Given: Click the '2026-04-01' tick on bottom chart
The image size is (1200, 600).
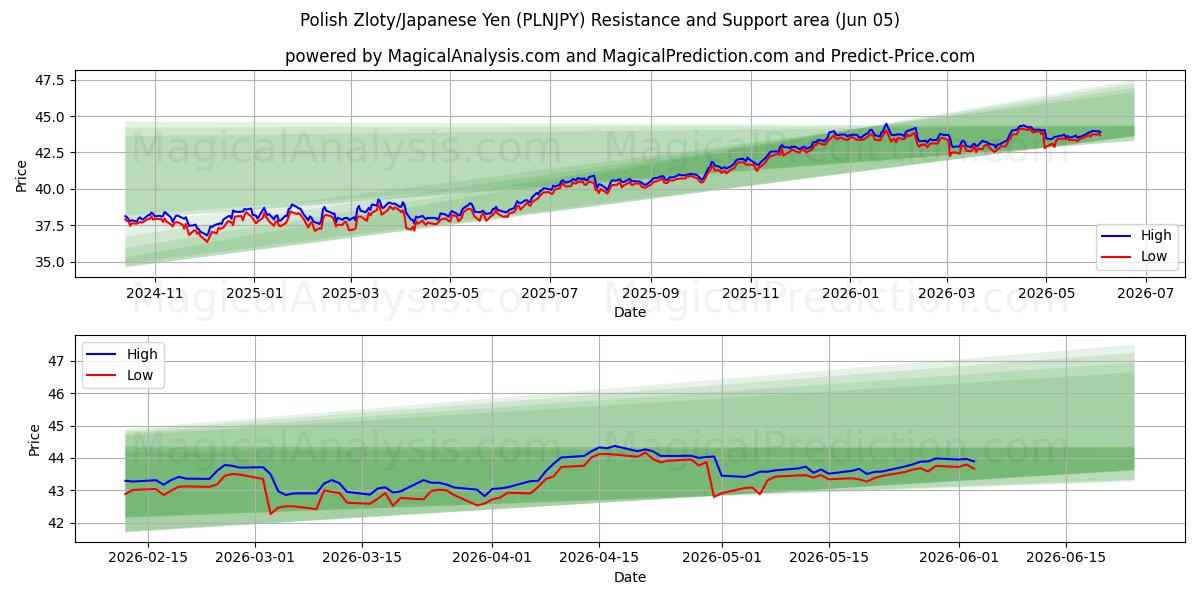Looking at the screenshot, I should 492,557.
